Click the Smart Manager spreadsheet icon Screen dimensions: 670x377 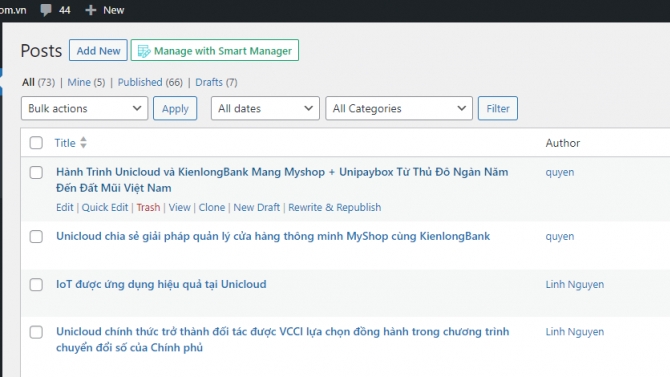click(144, 51)
